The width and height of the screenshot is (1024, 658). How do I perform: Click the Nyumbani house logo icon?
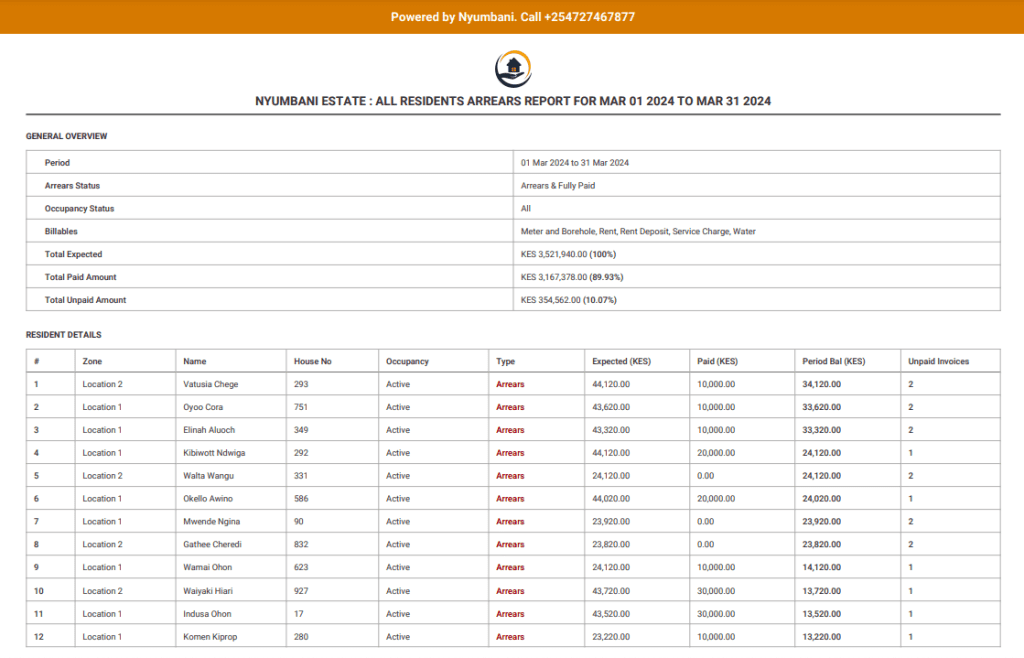click(512, 69)
